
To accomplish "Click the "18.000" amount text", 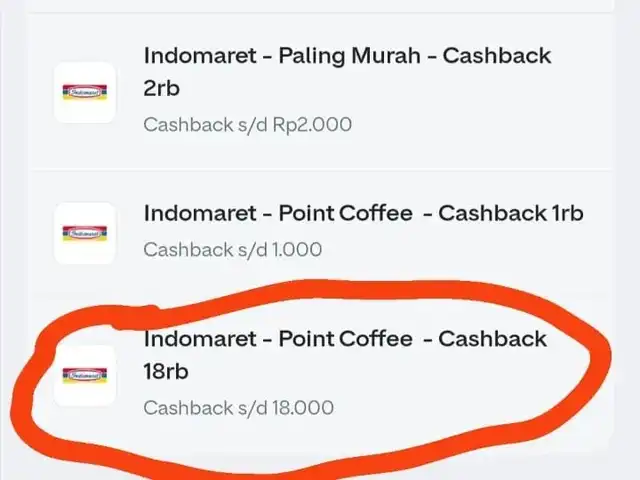I will (x=303, y=408).
